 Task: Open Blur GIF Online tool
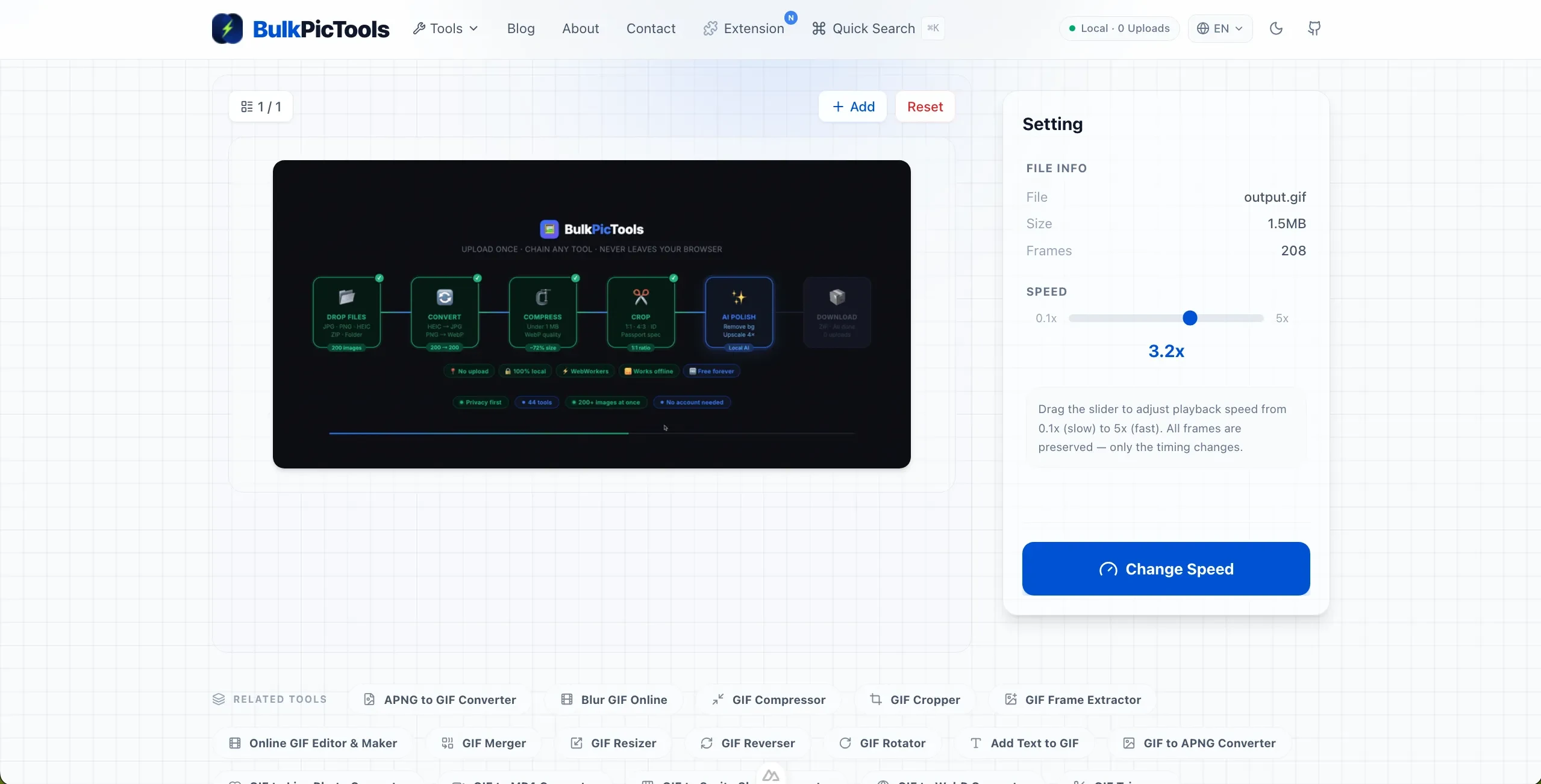pos(614,699)
